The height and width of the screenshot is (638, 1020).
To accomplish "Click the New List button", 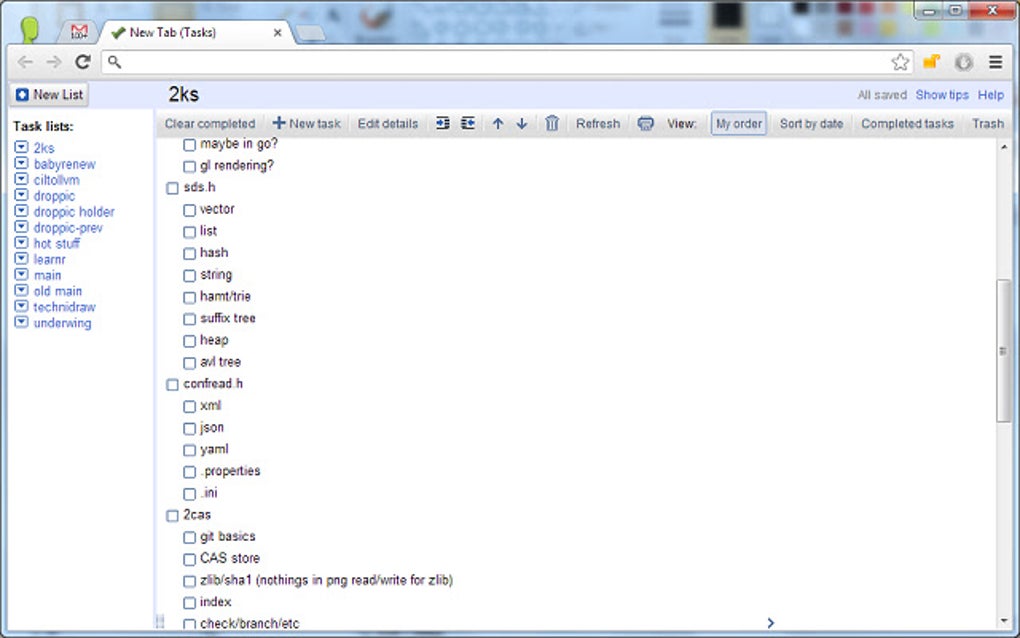I will 49,95.
